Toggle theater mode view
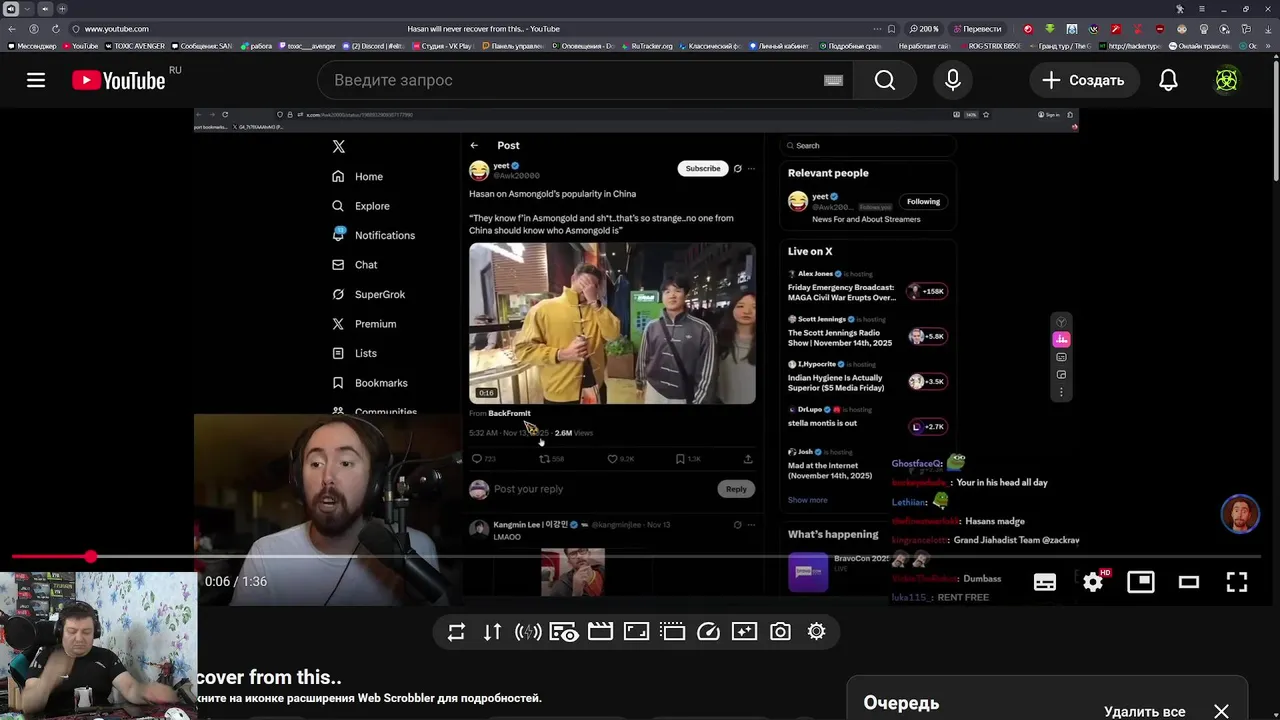Image resolution: width=1280 pixels, height=720 pixels. 1189,582
